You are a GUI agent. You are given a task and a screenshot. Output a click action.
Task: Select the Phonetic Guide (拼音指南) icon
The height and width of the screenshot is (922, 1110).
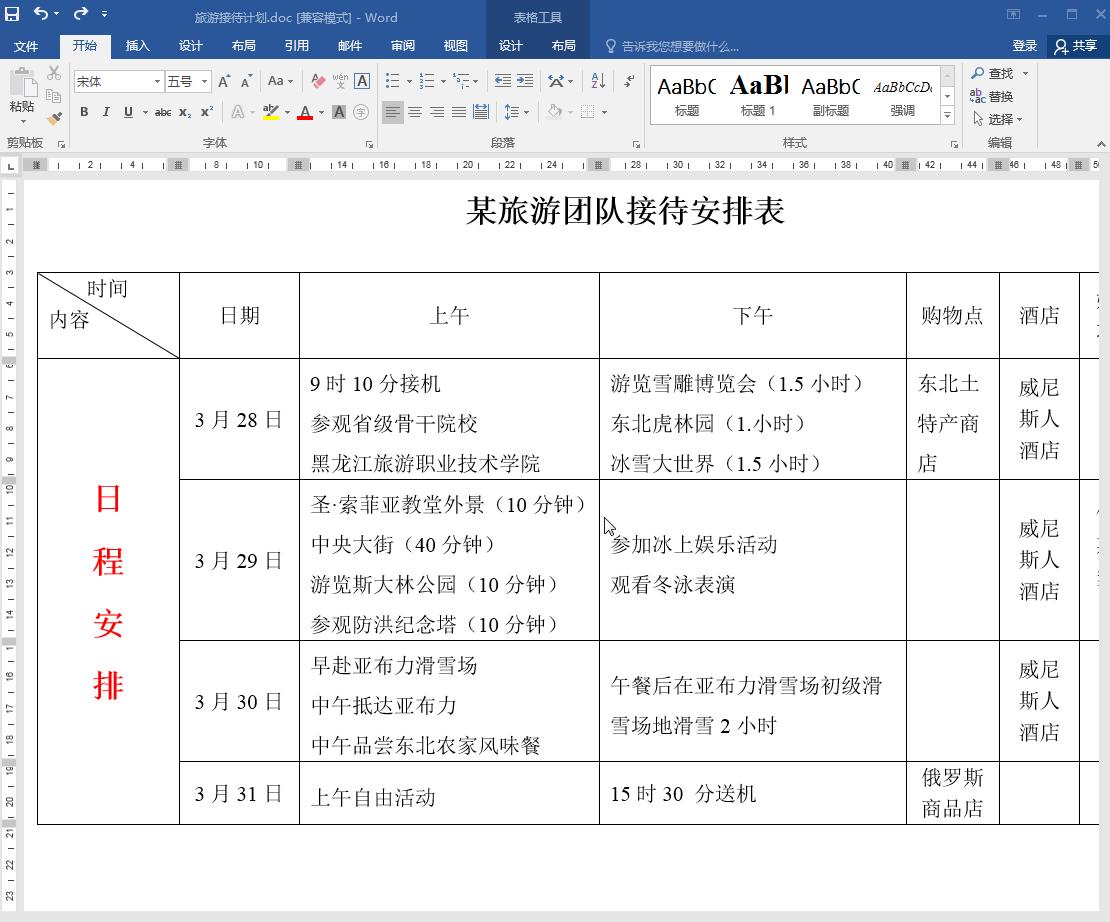[340, 80]
